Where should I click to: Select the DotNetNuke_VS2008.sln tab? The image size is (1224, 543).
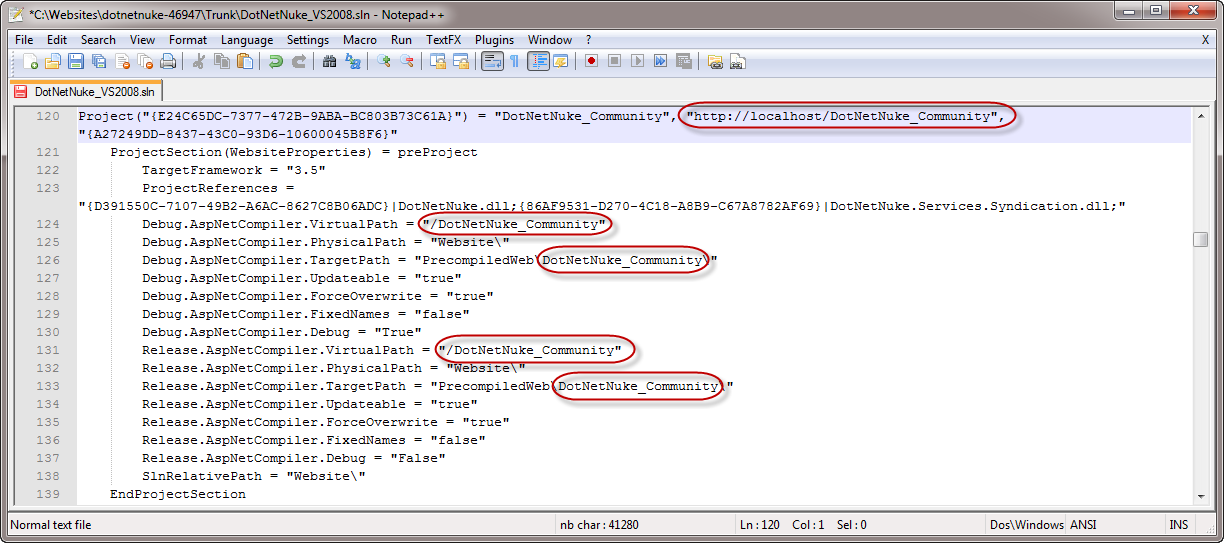pos(84,91)
